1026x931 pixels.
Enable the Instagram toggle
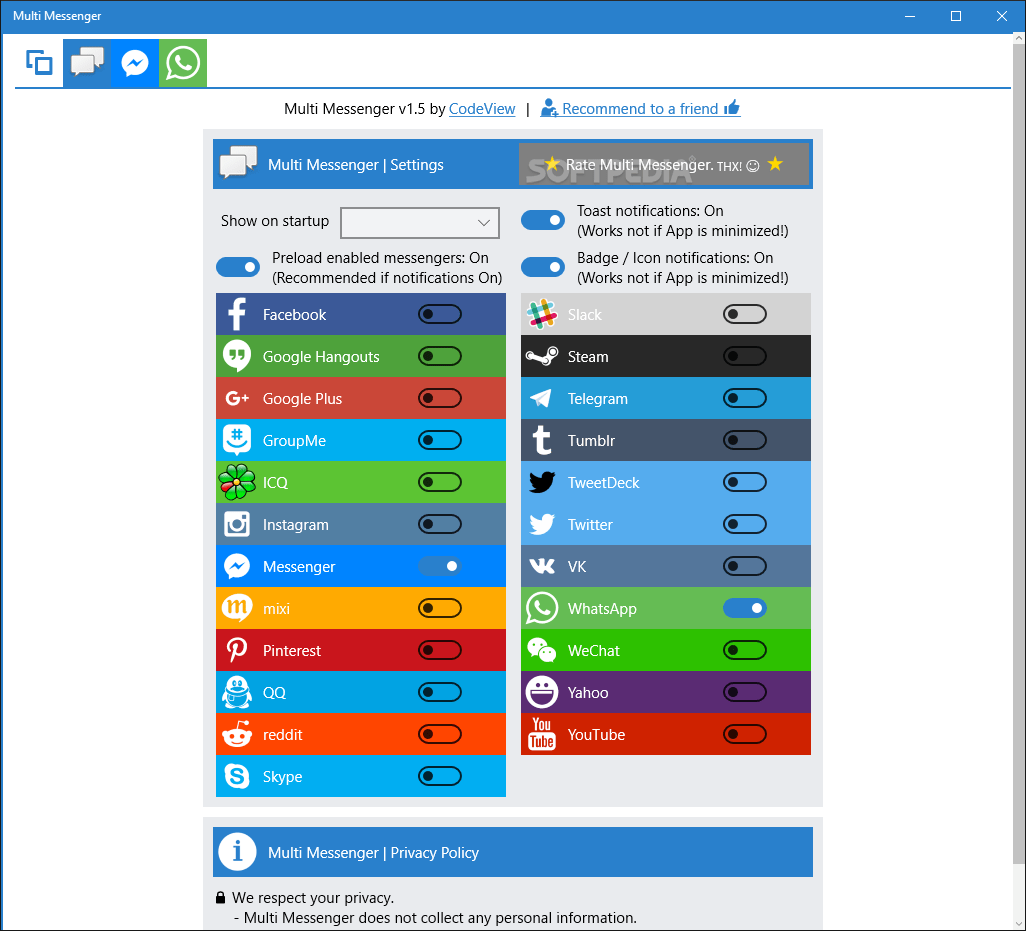tap(440, 524)
